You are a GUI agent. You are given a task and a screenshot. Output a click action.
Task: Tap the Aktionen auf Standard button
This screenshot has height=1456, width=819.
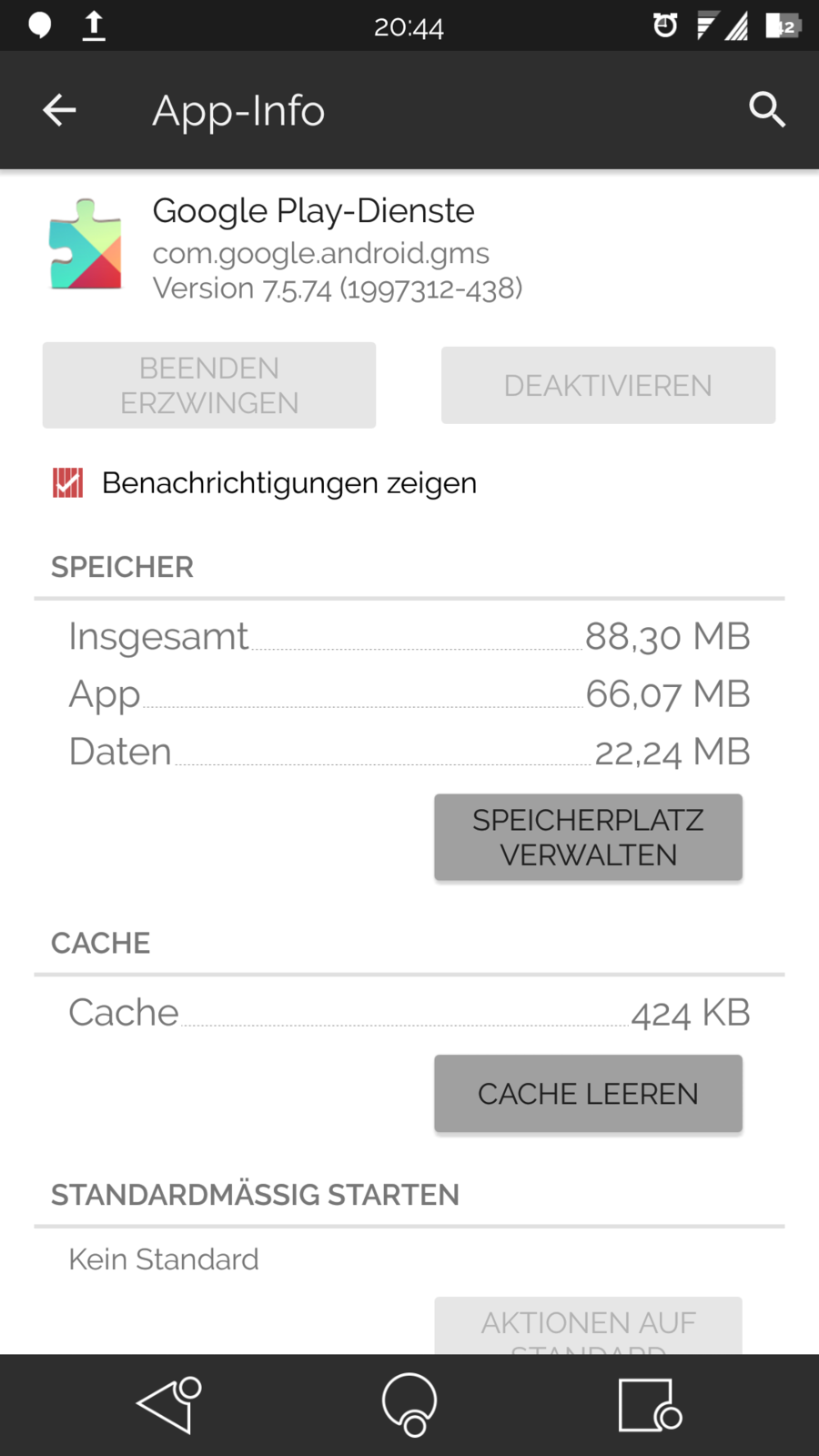(588, 1327)
